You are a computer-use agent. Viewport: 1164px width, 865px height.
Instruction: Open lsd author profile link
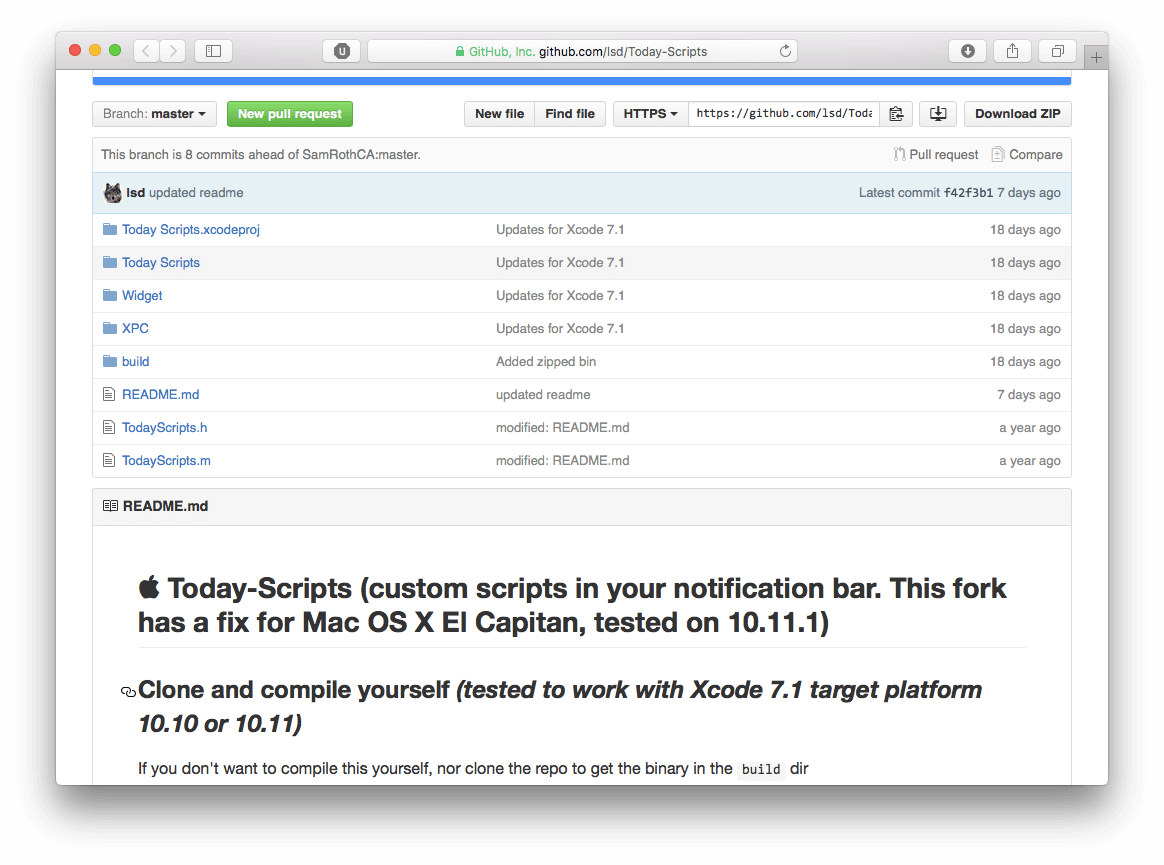[x=135, y=192]
